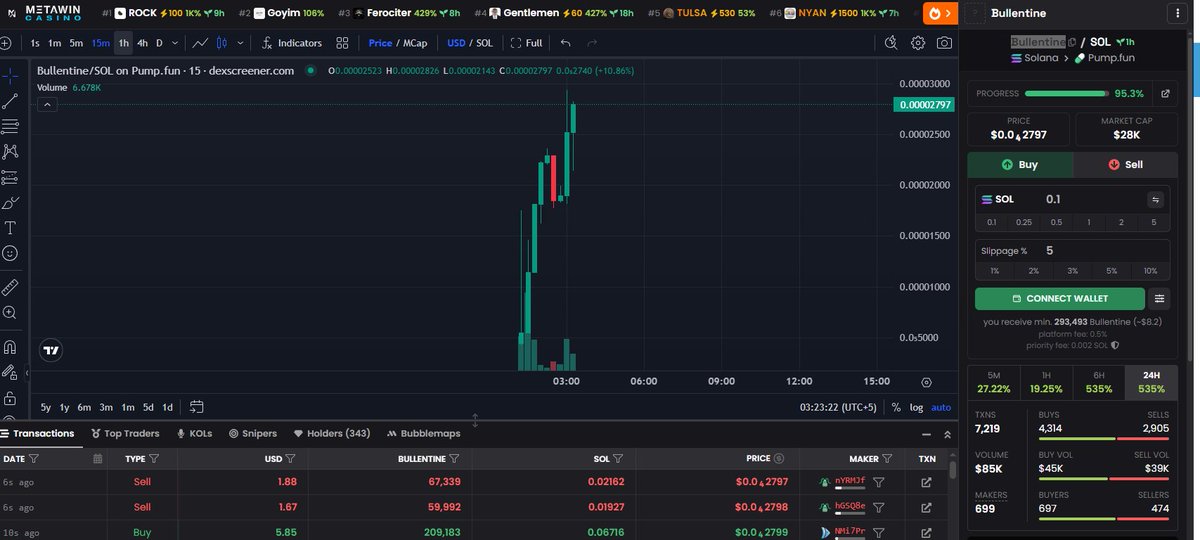Select the 5m timeframe
This screenshot has width=1200, height=540.
76,43
